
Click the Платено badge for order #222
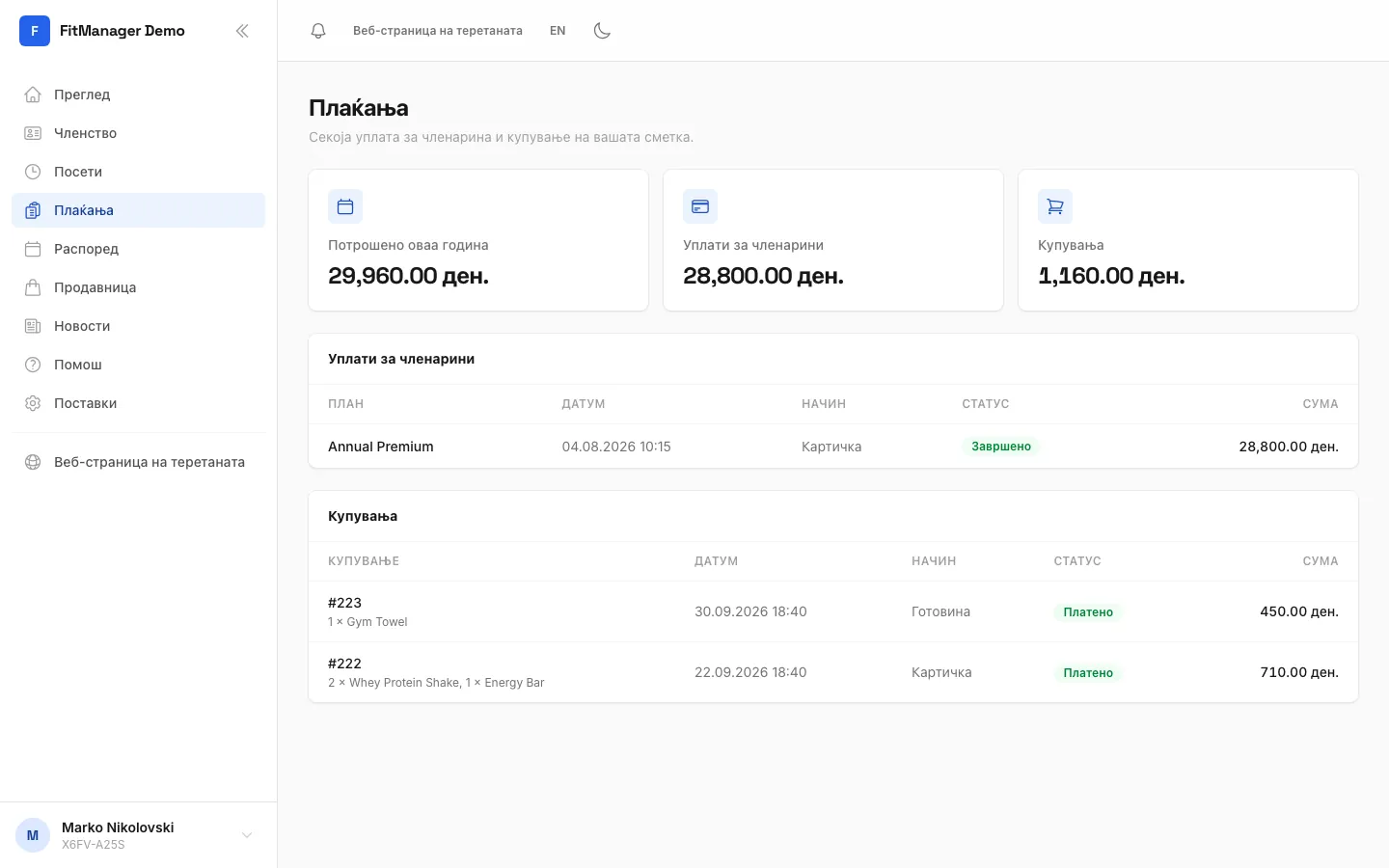[1088, 673]
